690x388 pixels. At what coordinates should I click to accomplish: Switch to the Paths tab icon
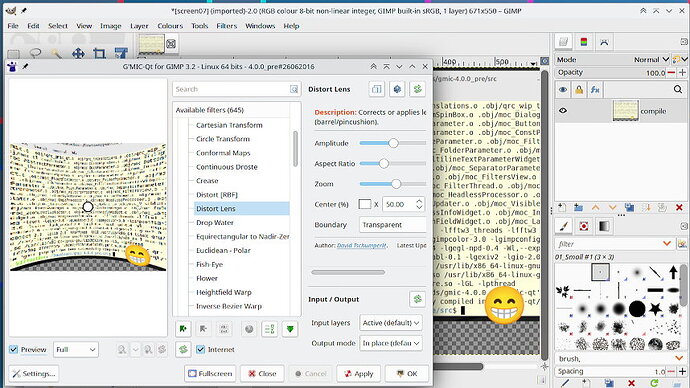pyautogui.click(x=604, y=42)
